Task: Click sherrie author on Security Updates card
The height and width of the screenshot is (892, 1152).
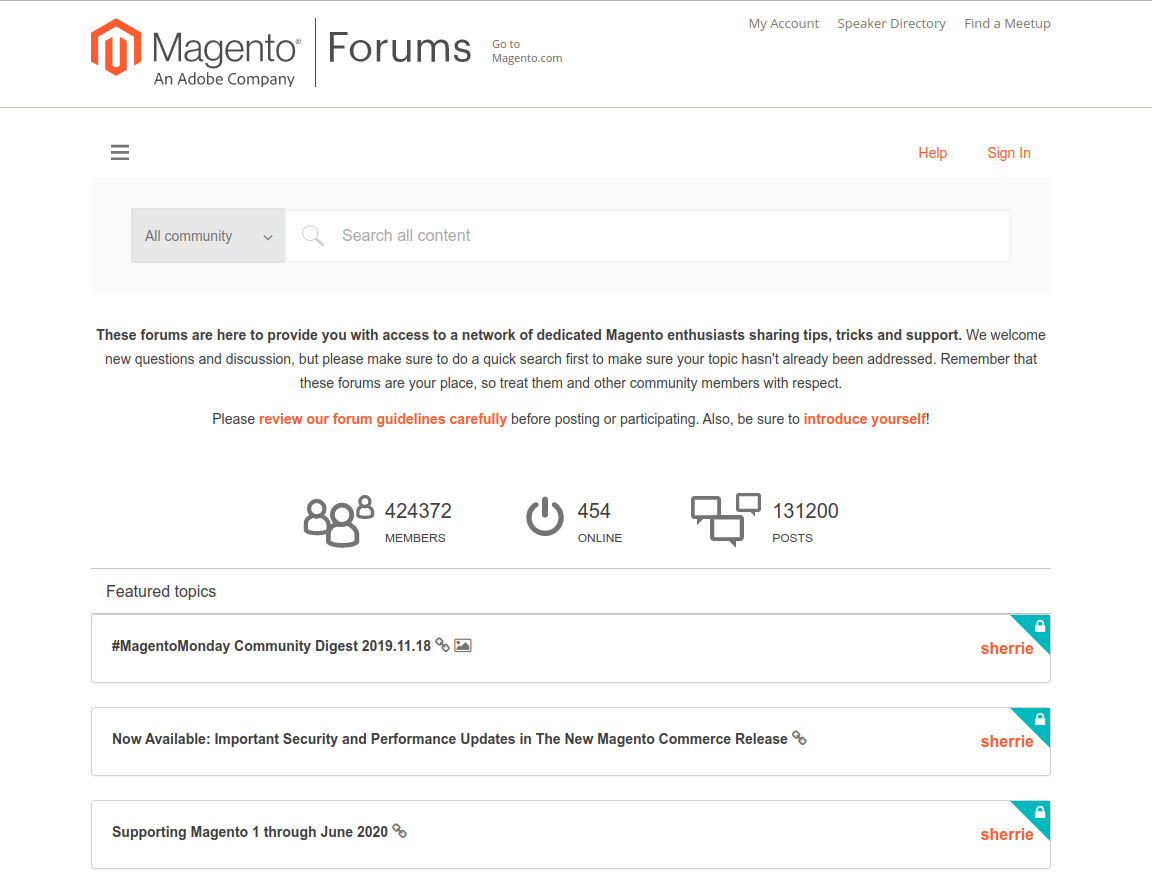Action: click(1007, 741)
